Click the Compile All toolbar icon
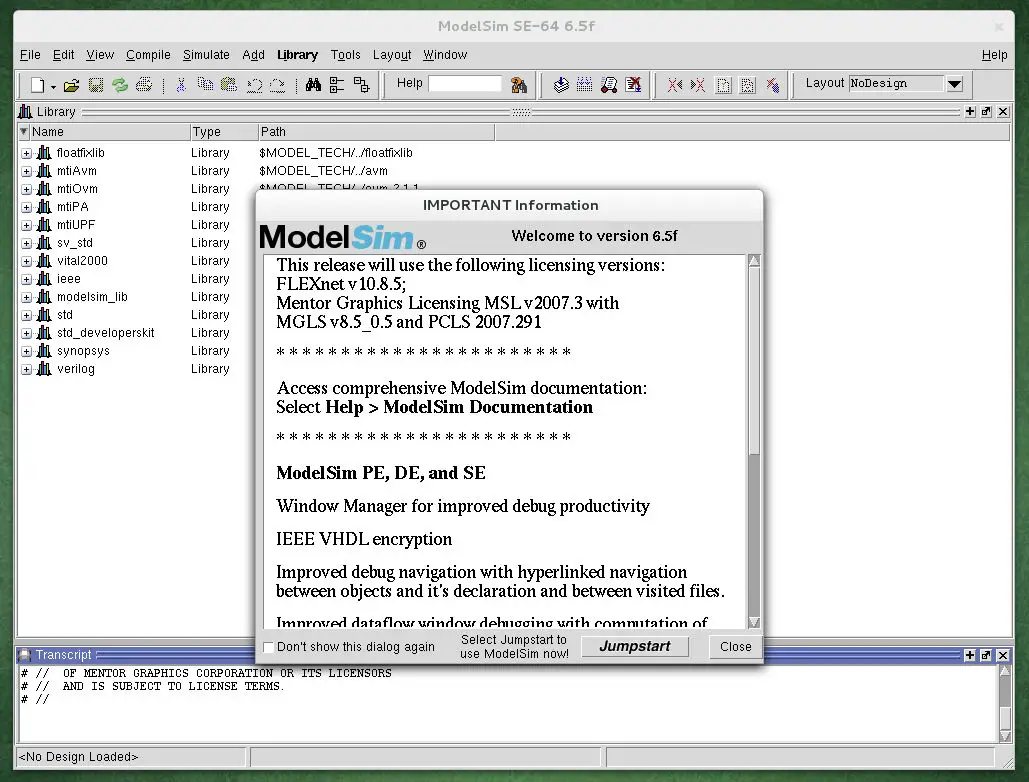This screenshot has width=1029, height=782. [584, 85]
